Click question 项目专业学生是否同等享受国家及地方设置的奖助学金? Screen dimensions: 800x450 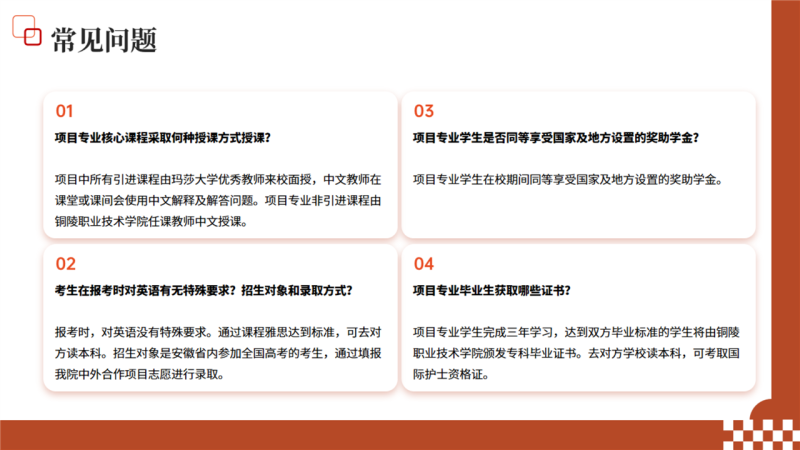556,138
